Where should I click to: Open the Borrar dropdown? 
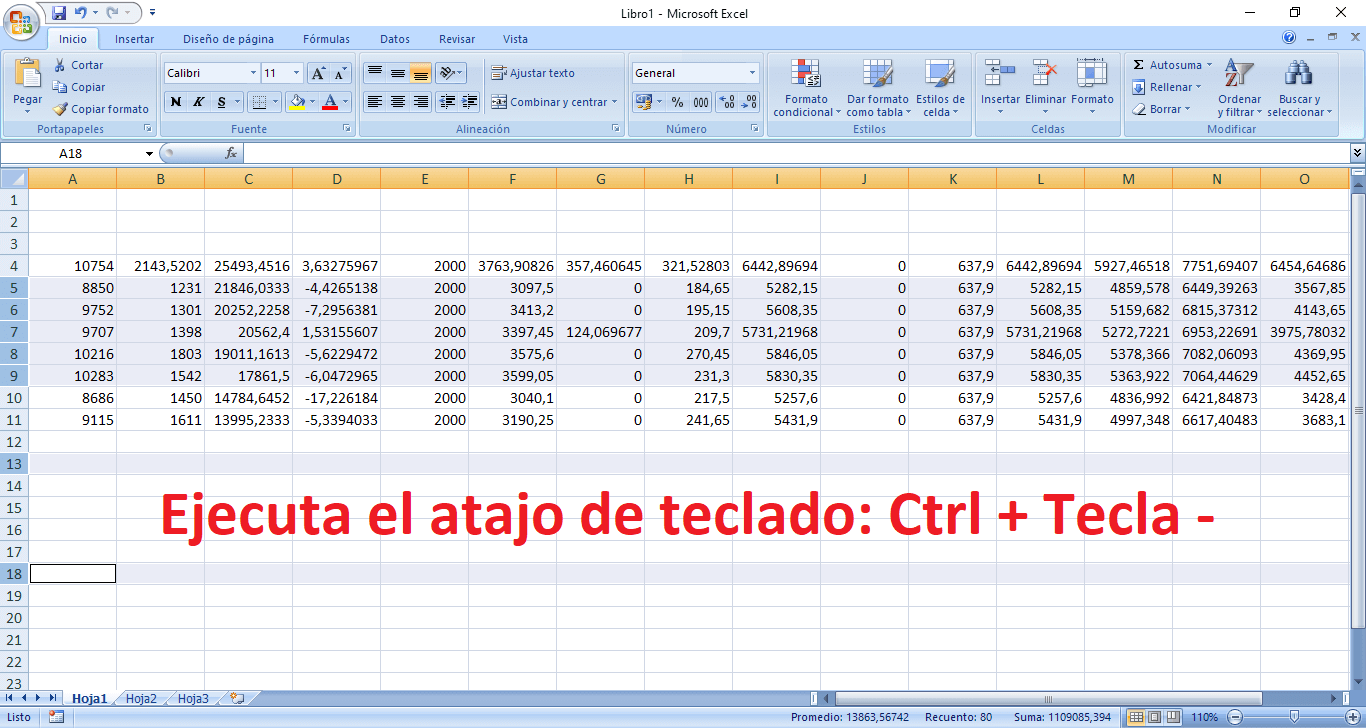coord(1162,109)
